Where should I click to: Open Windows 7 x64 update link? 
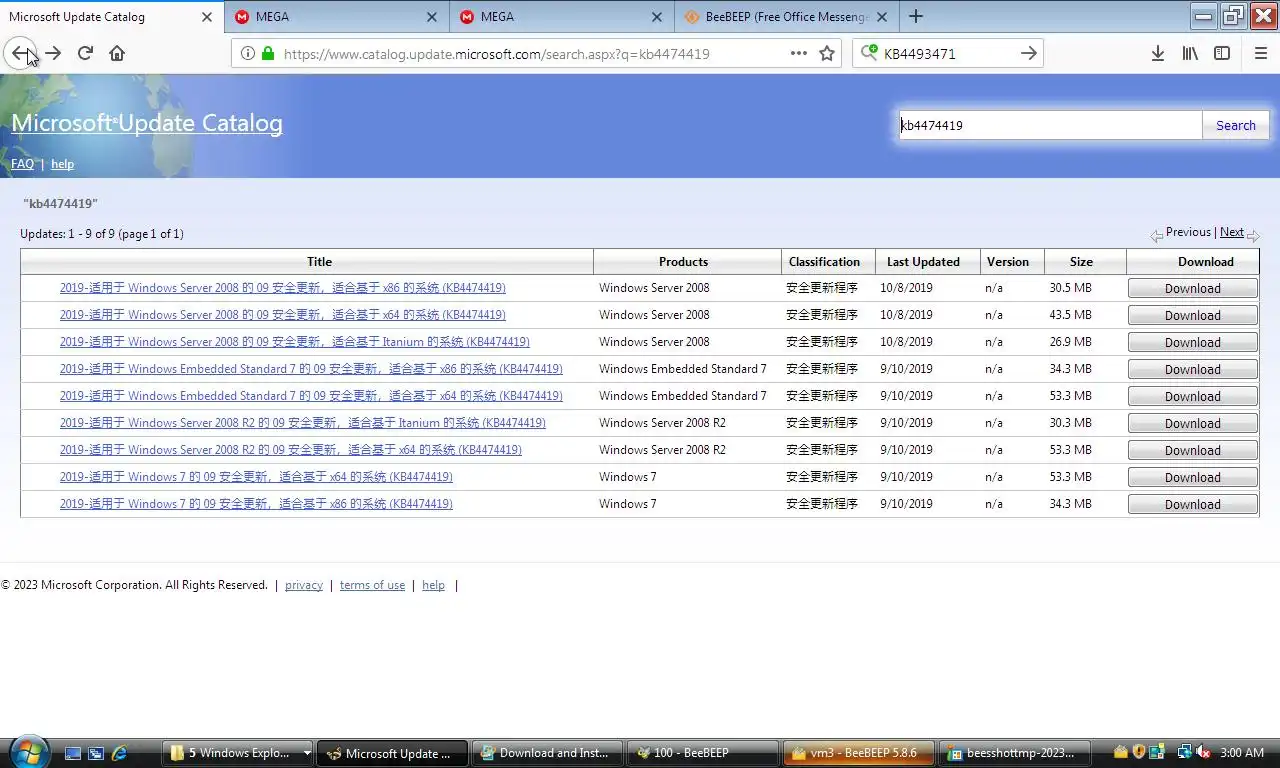pos(256,477)
